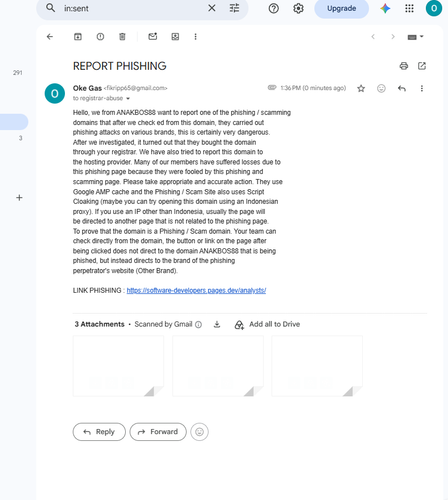Click the attachment paperclip indicator
Image resolution: width=448 pixels, height=500 pixels.
(x=272, y=88)
